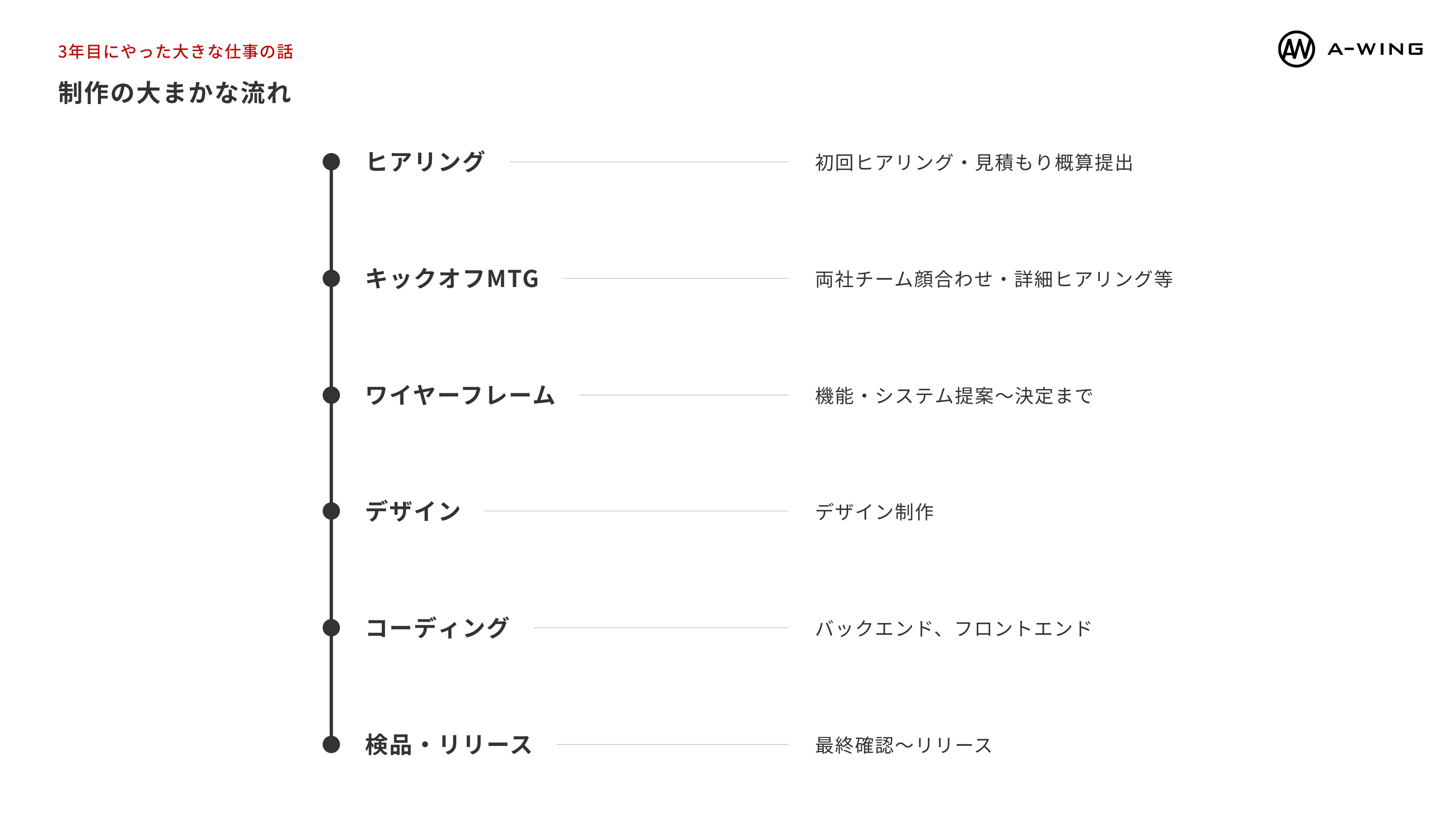This screenshot has width=1456, height=816.
Task: Click the コーディング step heading
Action: [x=438, y=628]
